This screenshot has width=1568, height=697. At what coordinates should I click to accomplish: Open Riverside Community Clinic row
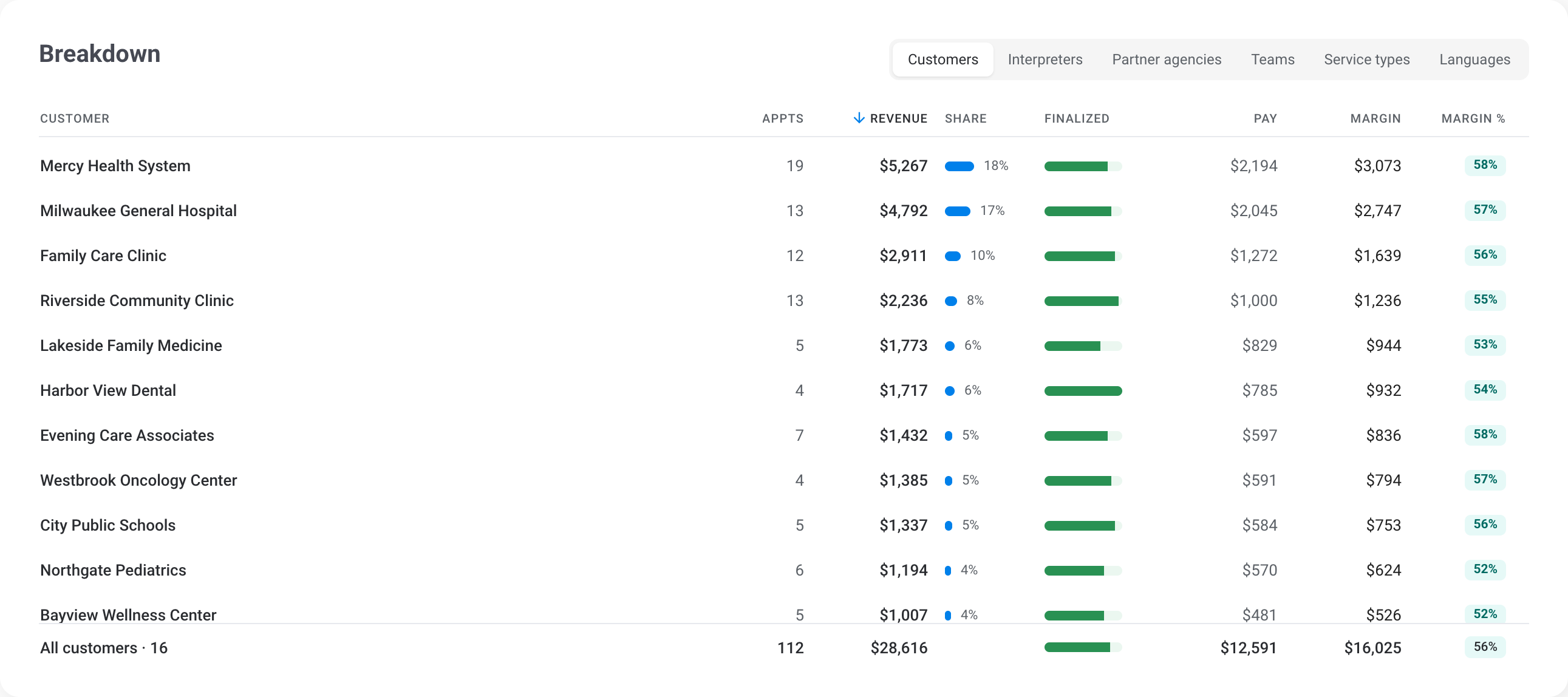(784, 301)
